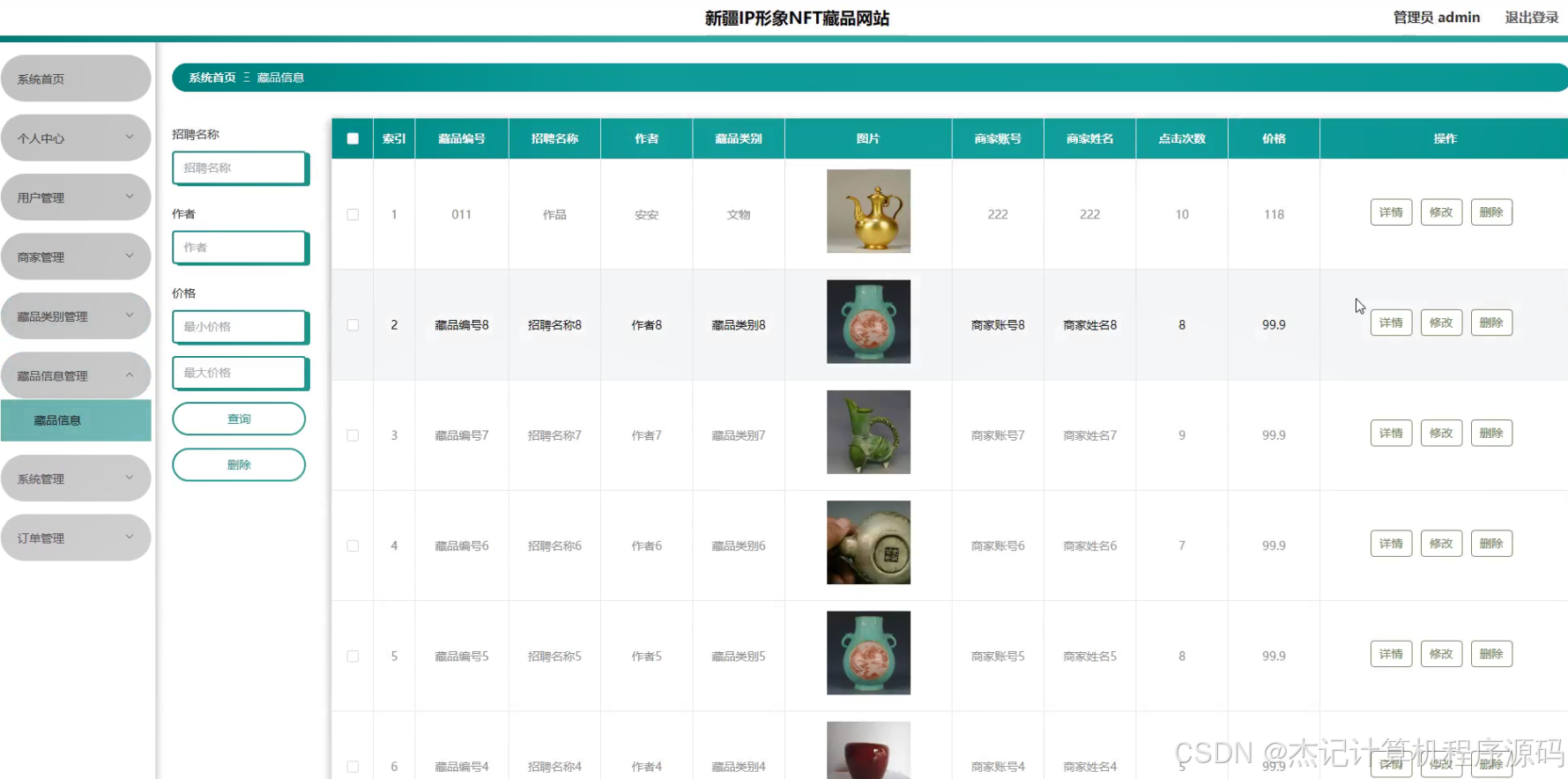The image size is (1568, 779).
Task: Collapse the 藏品信息管理 sidebar menu
Action: coord(76,375)
